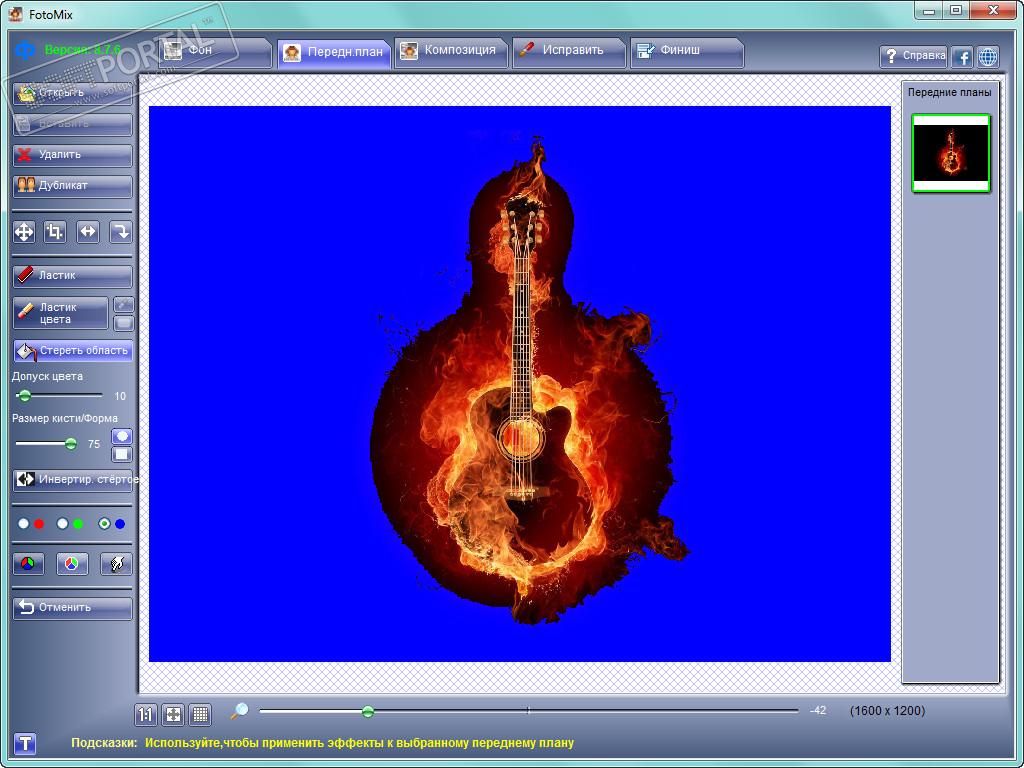Delete the foreground with Удалить

point(72,155)
